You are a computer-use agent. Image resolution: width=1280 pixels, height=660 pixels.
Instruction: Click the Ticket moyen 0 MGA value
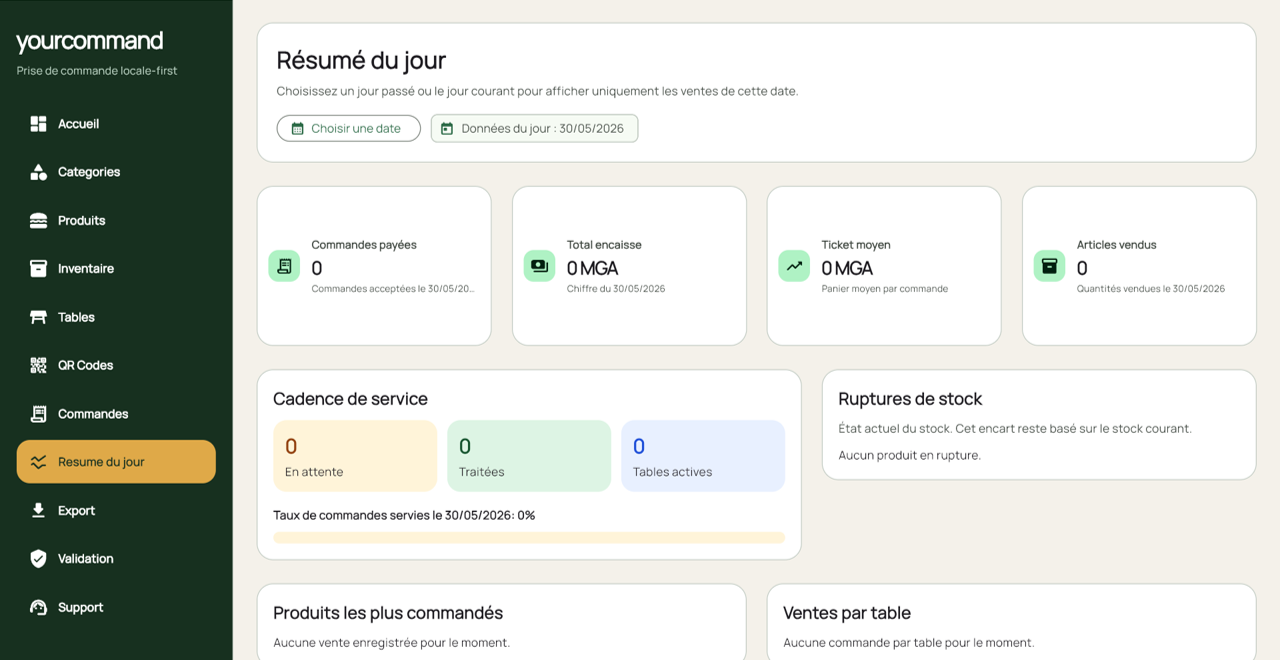847,268
